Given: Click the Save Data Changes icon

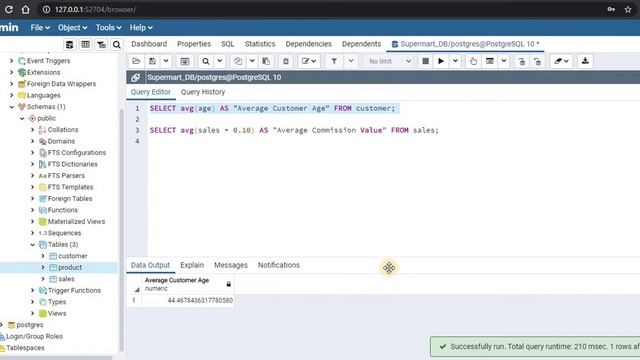Looking at the screenshot, I should point(184,61).
